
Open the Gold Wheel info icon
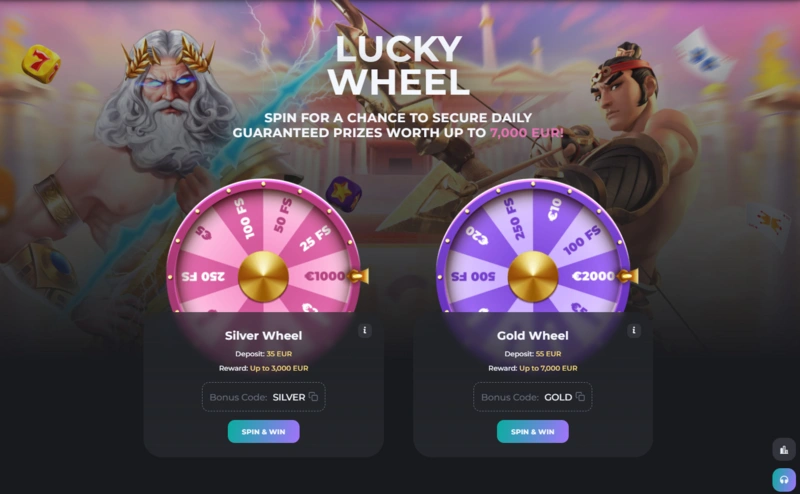pyautogui.click(x=634, y=330)
